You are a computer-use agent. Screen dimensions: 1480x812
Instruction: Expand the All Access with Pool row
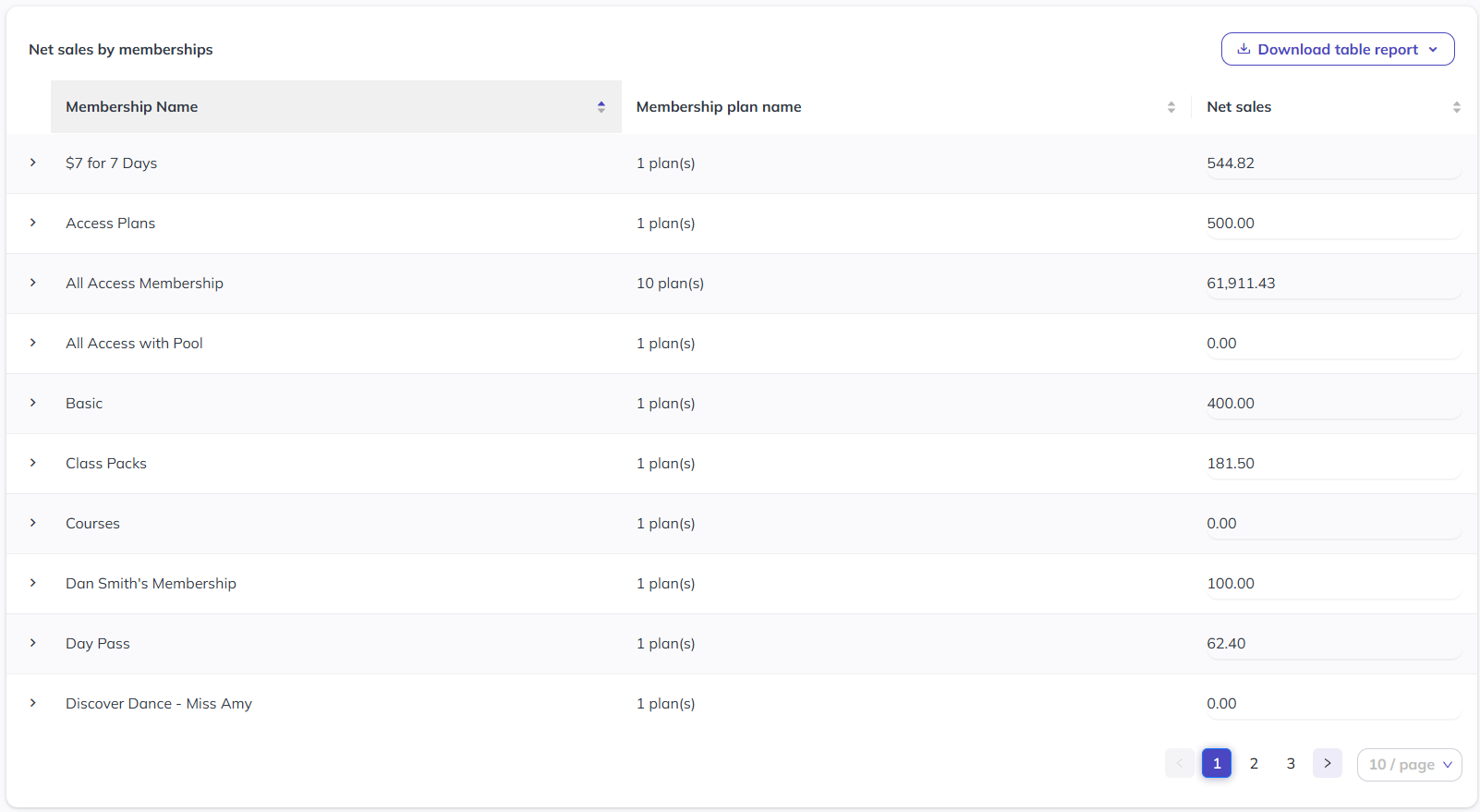(33, 343)
